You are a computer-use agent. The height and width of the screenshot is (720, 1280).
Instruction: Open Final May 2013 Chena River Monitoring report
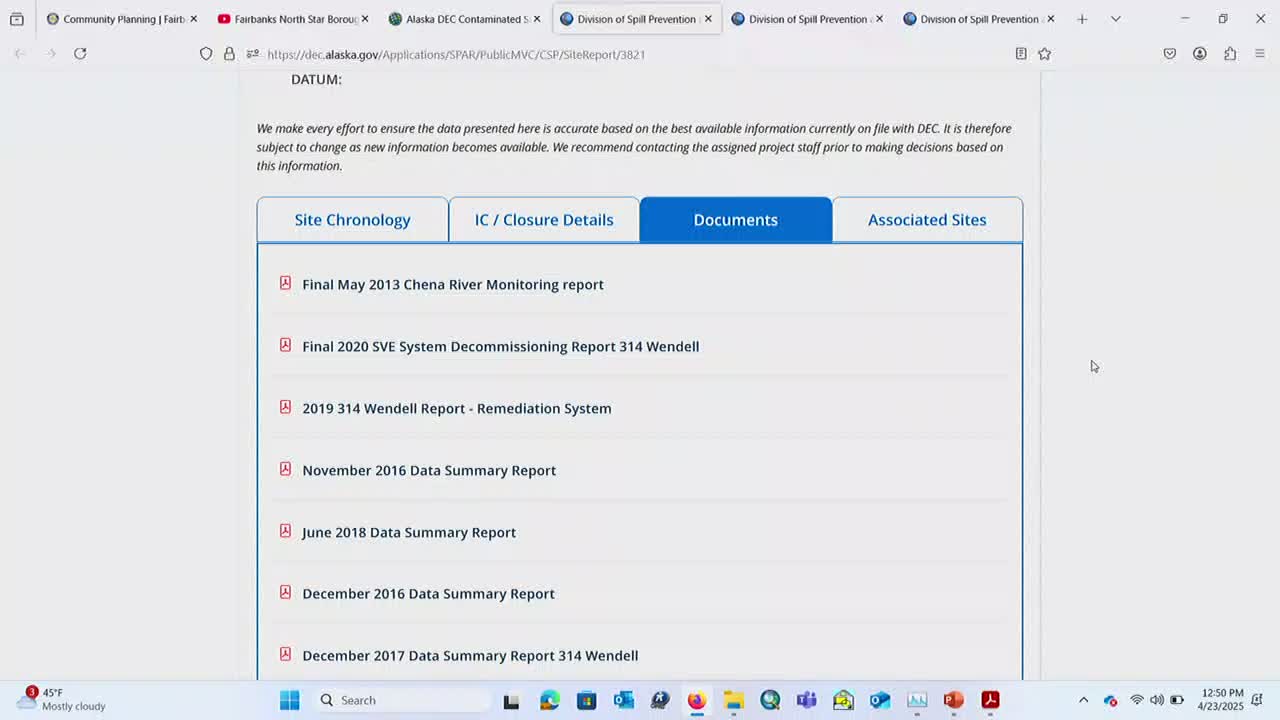coord(452,285)
